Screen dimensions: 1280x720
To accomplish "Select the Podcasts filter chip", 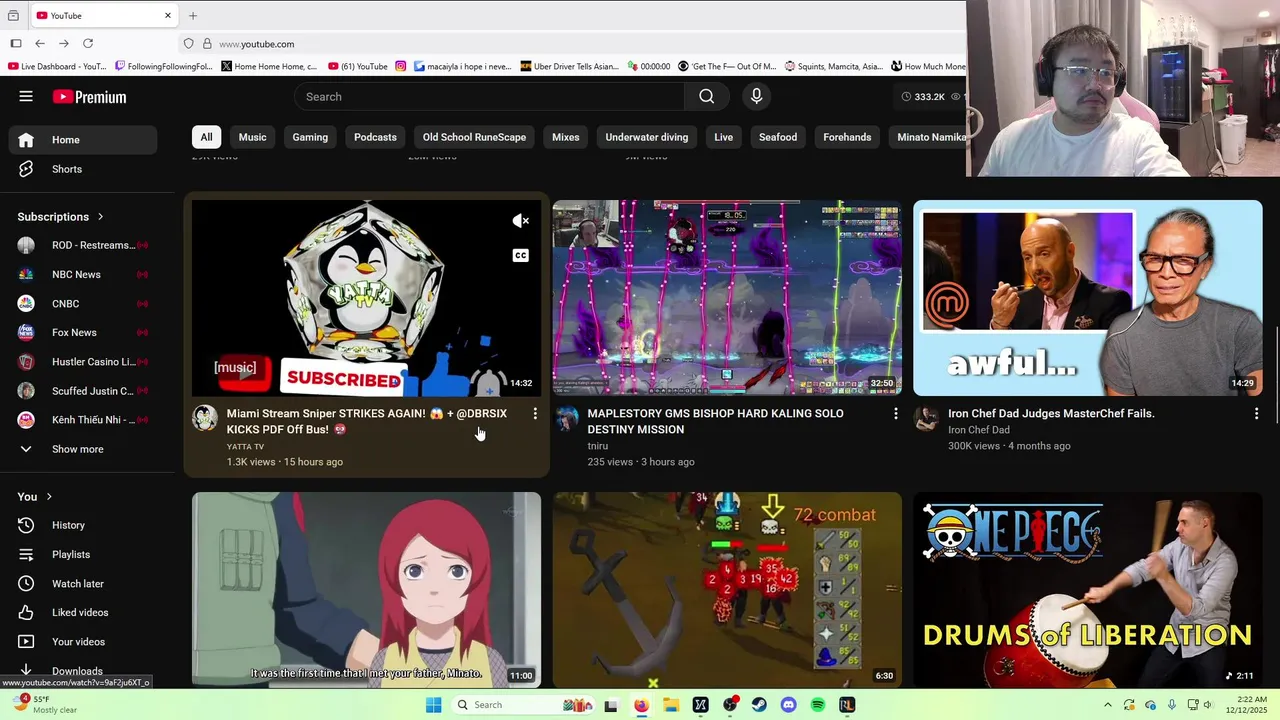I will tap(375, 137).
